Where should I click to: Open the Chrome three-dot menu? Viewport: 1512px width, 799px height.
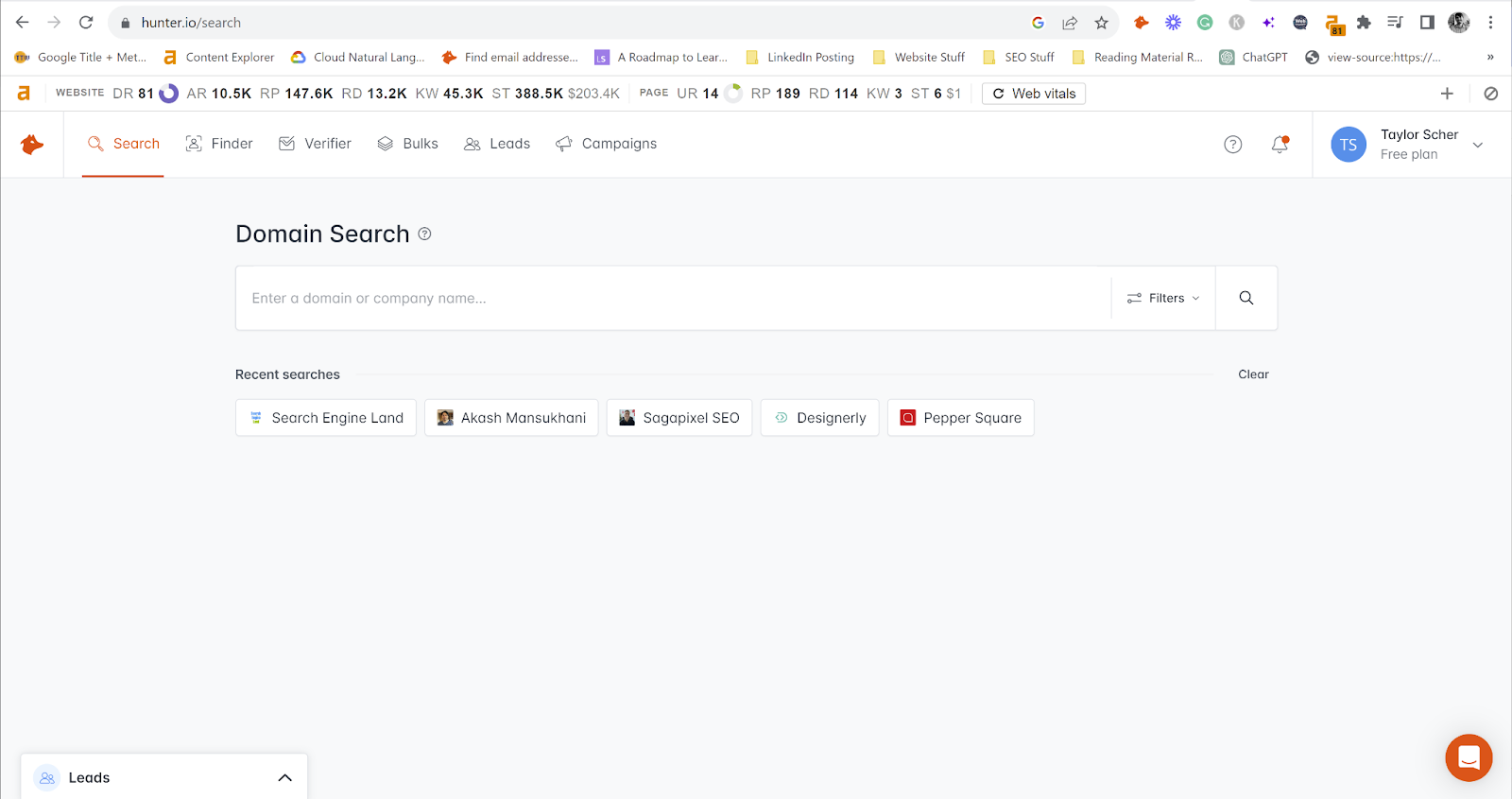click(1490, 23)
